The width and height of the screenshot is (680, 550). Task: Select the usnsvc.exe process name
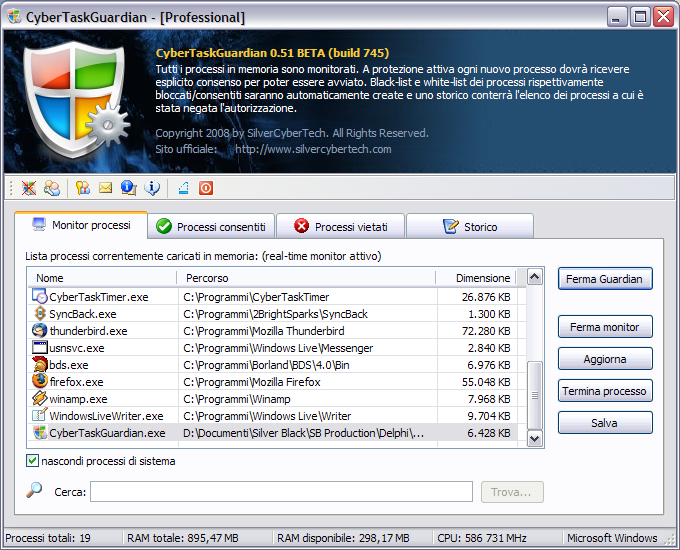click(x=77, y=348)
